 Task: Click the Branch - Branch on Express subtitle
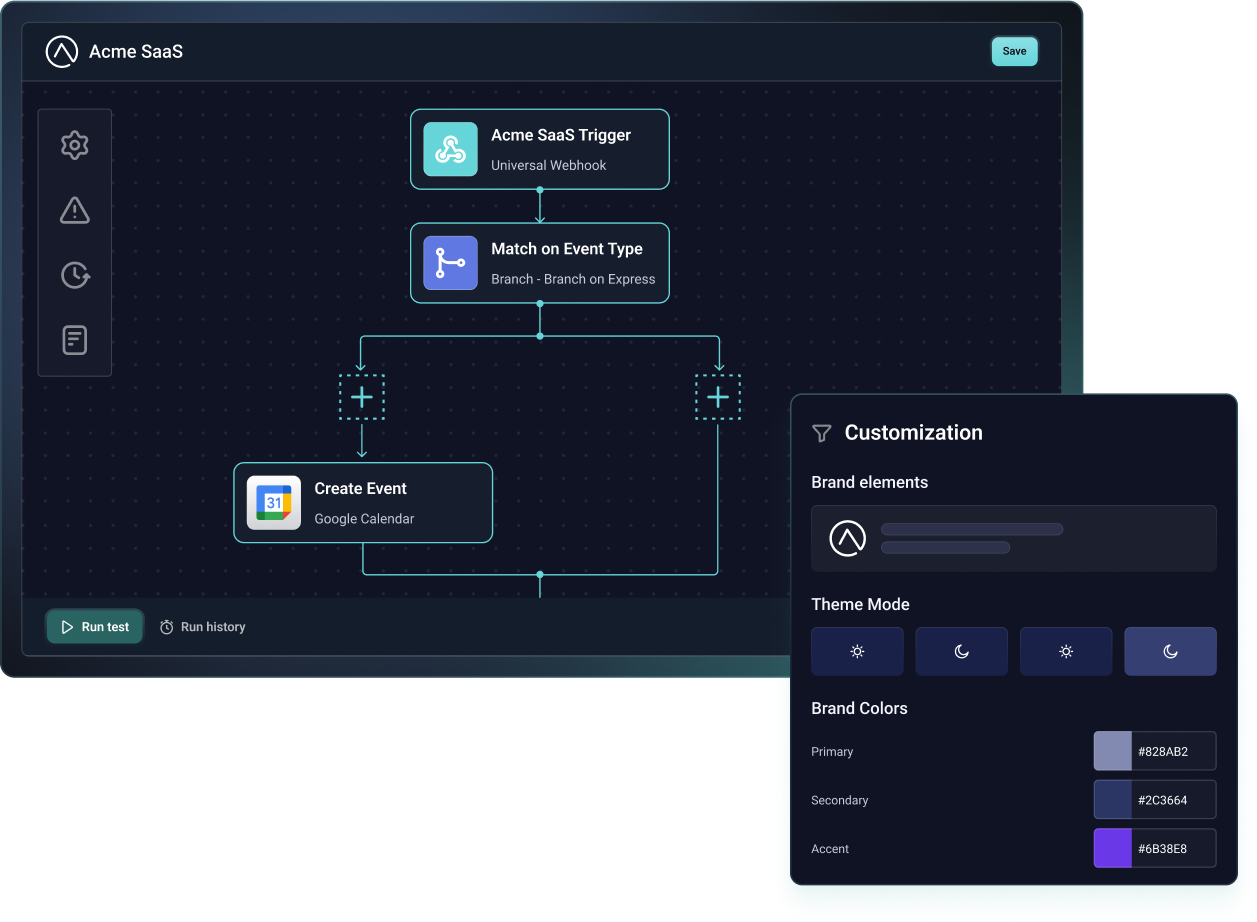[x=573, y=279]
